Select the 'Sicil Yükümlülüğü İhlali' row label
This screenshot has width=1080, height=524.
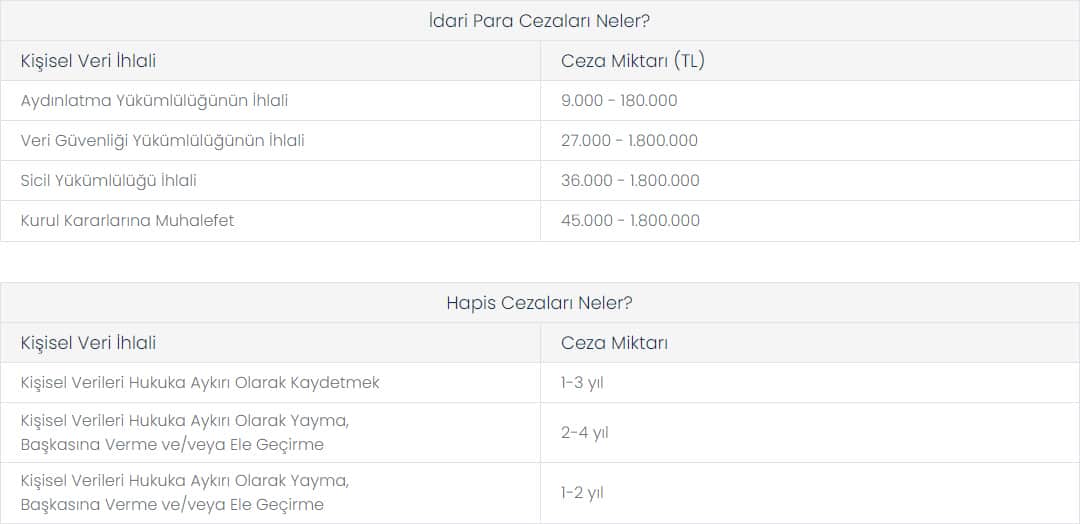109,180
